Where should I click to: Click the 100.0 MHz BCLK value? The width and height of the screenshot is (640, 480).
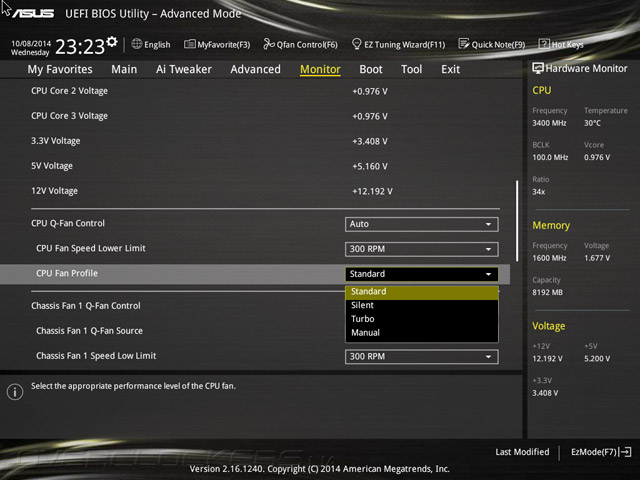pos(550,158)
